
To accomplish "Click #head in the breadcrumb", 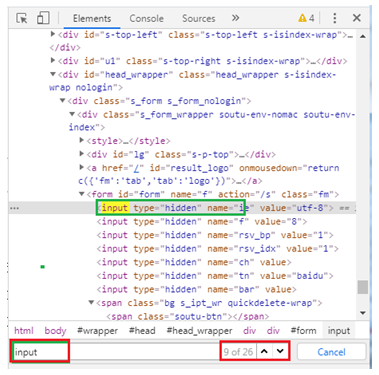I will [x=142, y=331].
